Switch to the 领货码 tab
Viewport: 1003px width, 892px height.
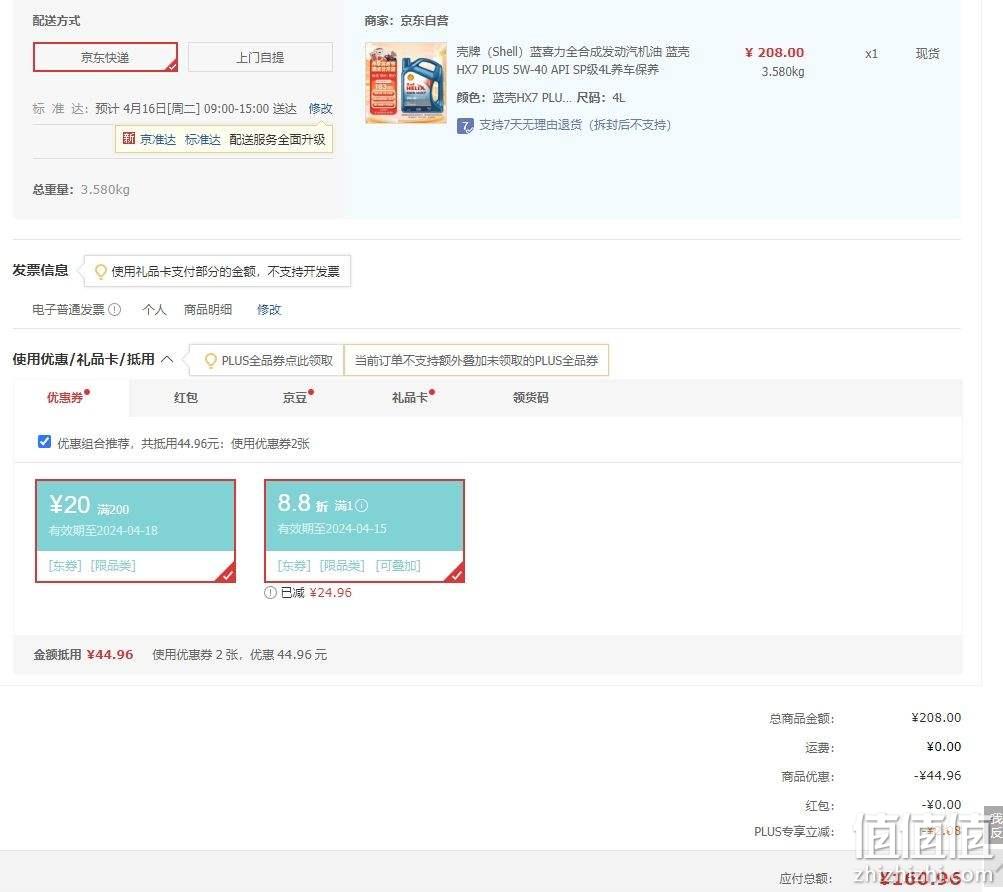pos(530,397)
